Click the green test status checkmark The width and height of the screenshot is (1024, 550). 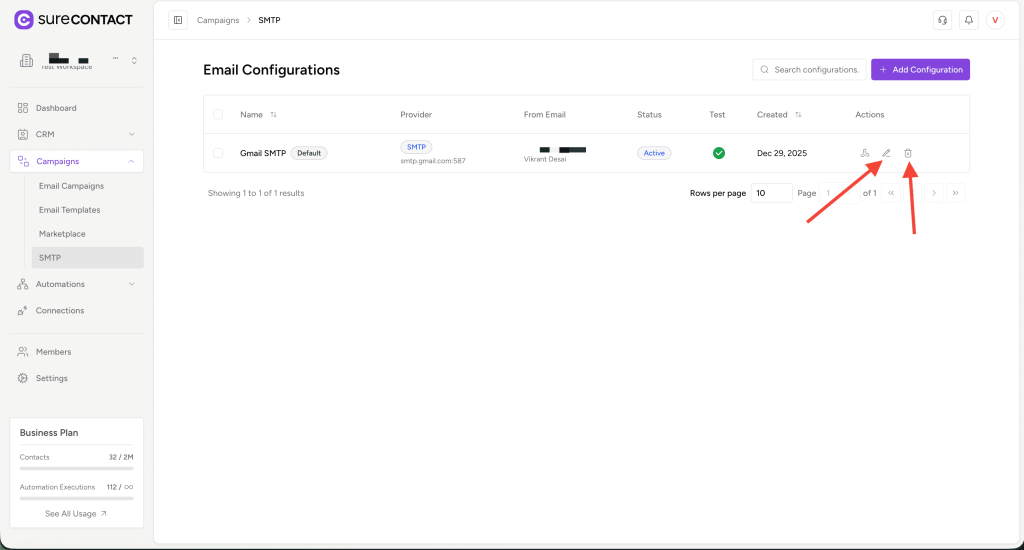(x=718, y=153)
